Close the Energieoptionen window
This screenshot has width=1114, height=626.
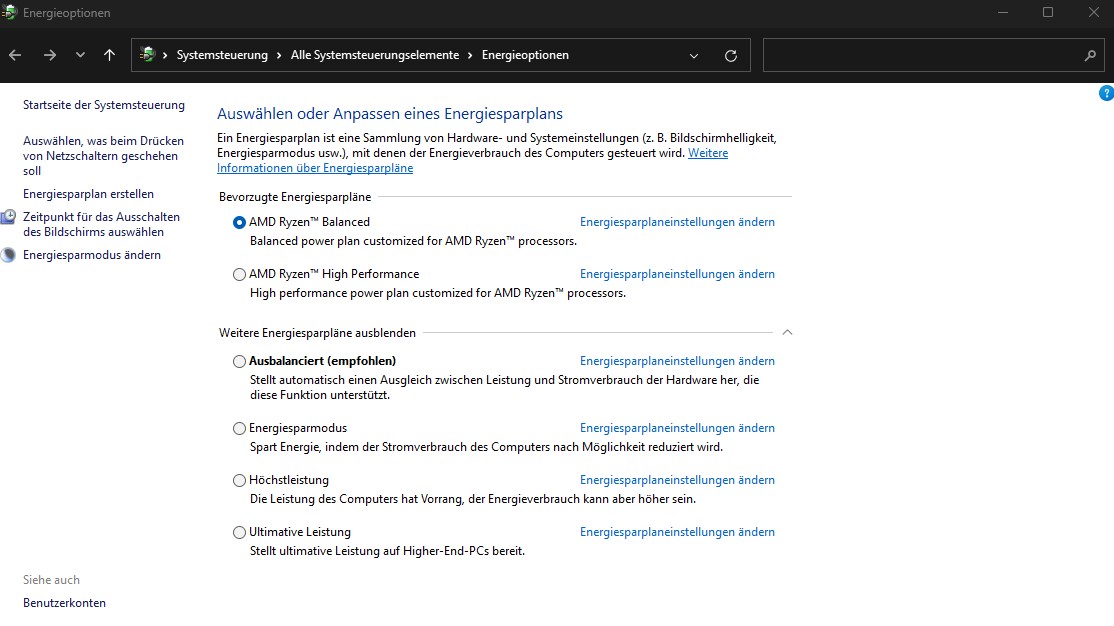coord(1093,12)
